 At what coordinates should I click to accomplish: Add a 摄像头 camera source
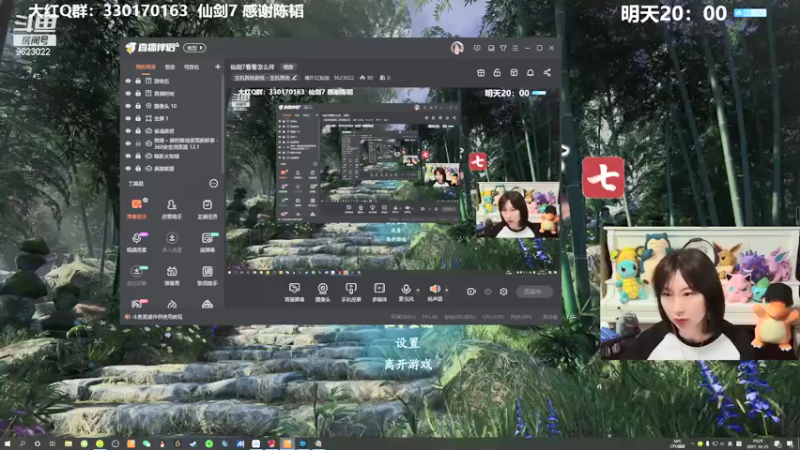coord(322,292)
